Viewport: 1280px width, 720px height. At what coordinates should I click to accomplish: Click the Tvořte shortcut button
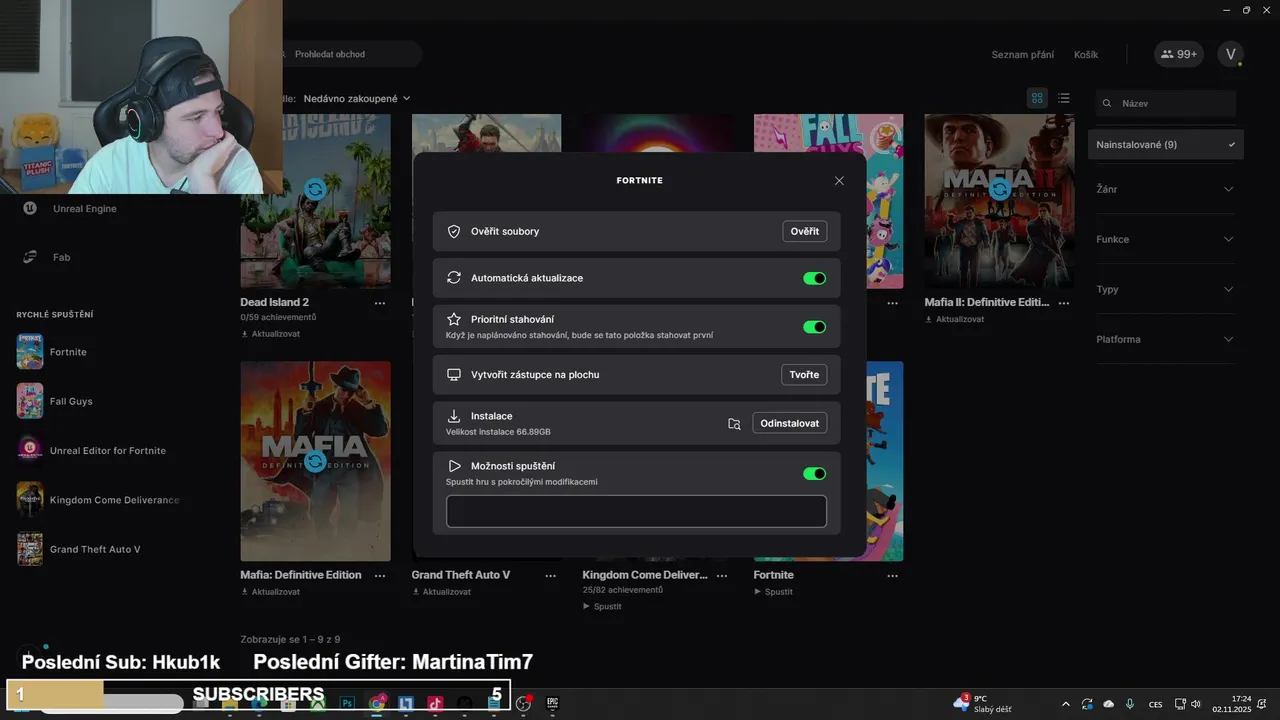804,375
